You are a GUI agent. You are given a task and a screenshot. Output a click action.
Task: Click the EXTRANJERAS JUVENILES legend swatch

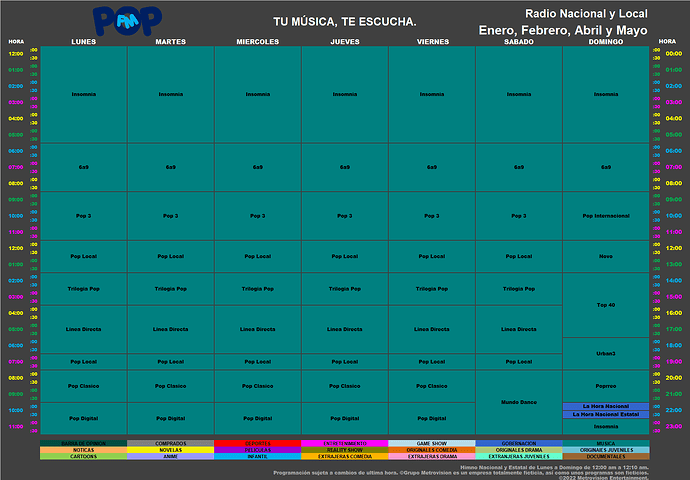coord(519,457)
